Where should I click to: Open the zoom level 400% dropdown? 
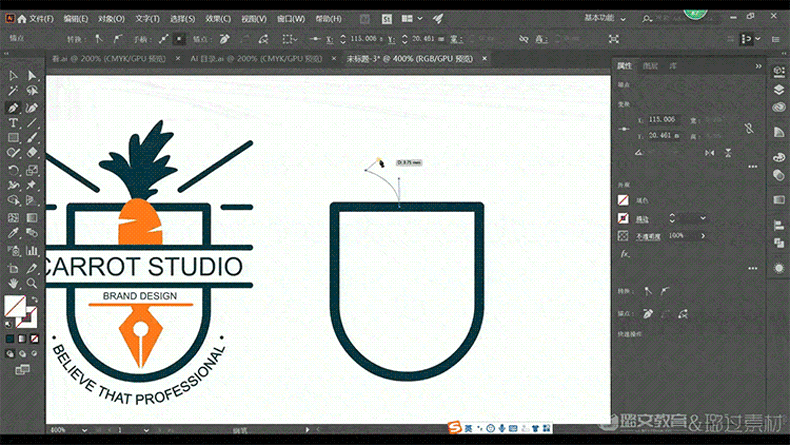tap(84, 430)
